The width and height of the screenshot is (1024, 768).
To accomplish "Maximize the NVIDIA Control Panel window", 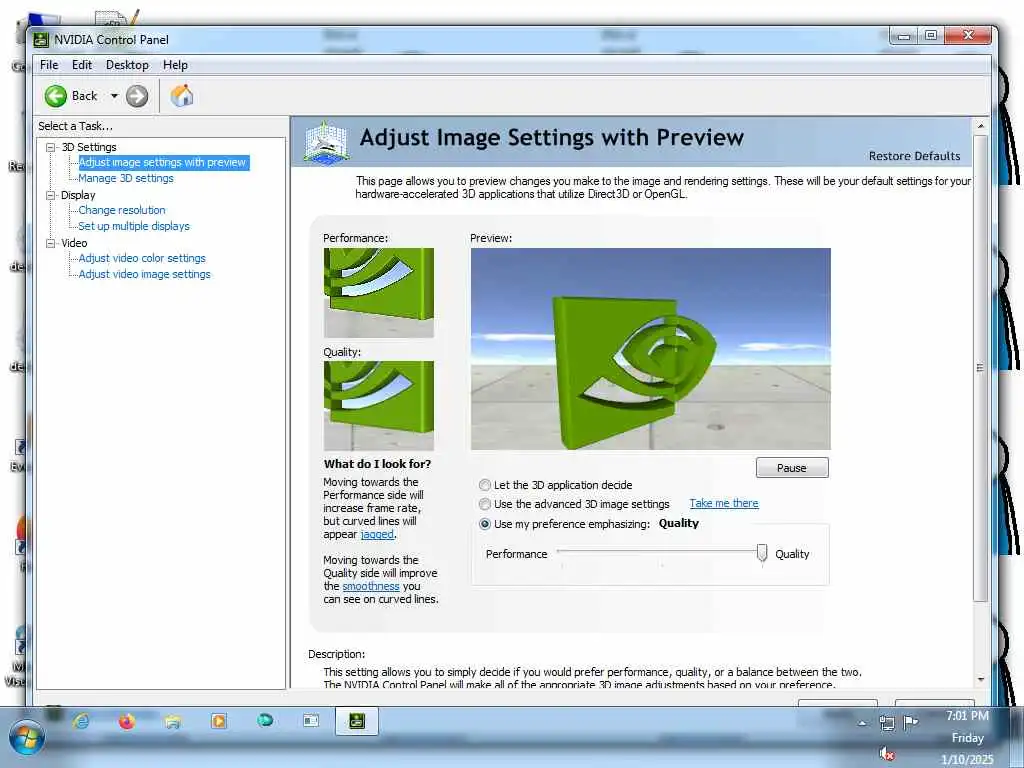I will point(931,36).
